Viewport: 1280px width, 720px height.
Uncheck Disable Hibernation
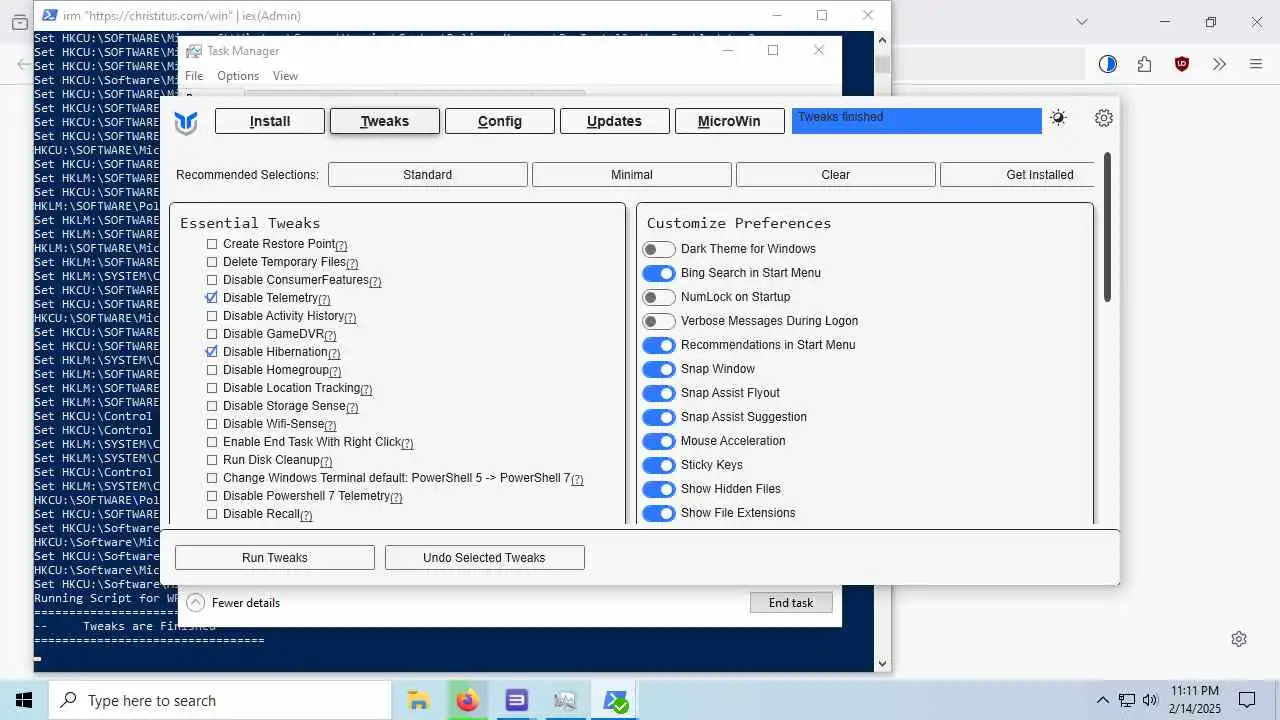tap(212, 352)
